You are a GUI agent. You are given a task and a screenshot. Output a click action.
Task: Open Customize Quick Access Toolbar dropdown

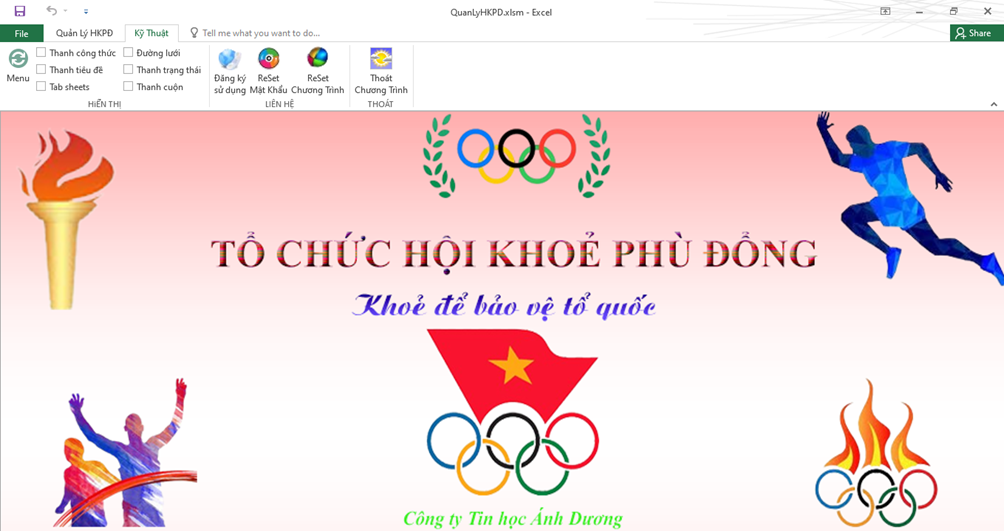tap(86, 12)
